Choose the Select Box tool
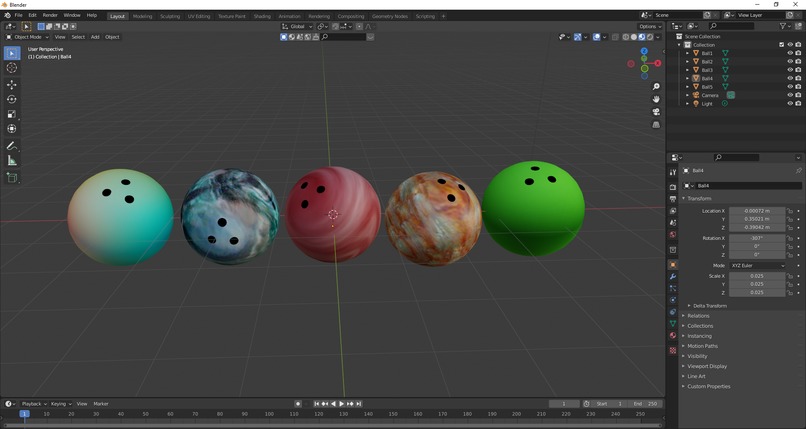Image resolution: width=806 pixels, height=429 pixels. coord(12,52)
